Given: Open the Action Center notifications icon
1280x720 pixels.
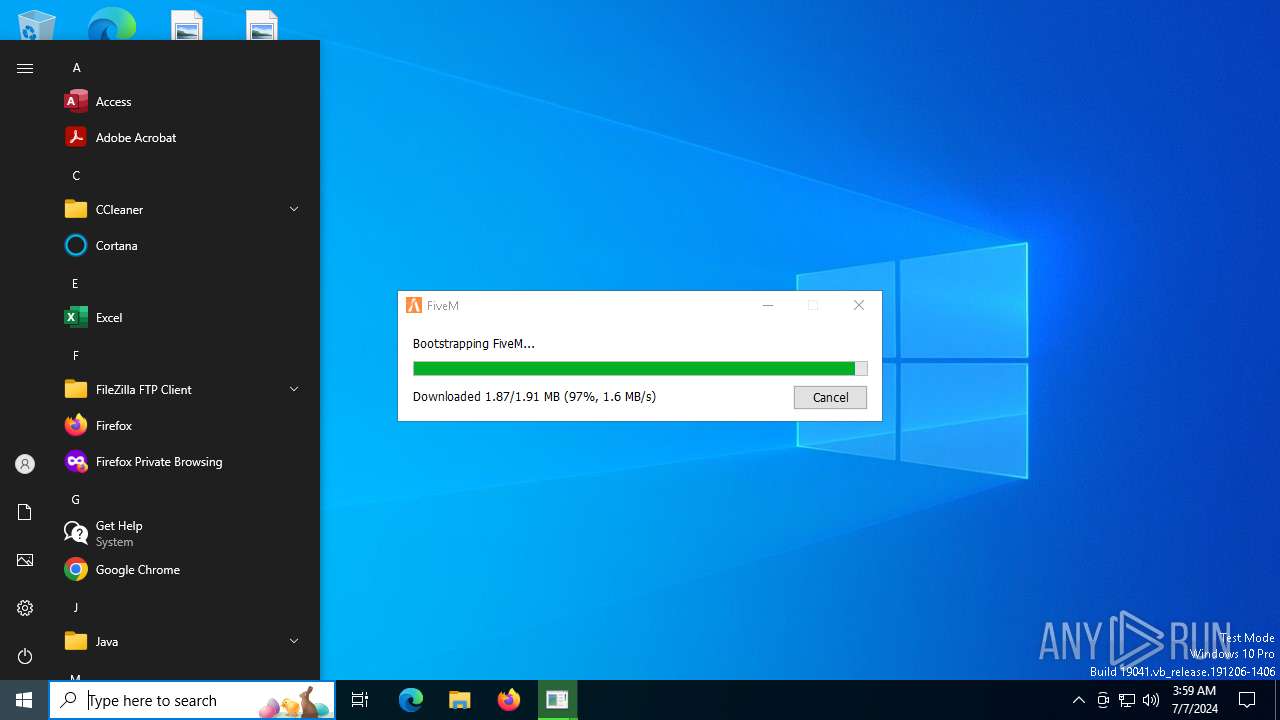Looking at the screenshot, I should (x=1247, y=700).
